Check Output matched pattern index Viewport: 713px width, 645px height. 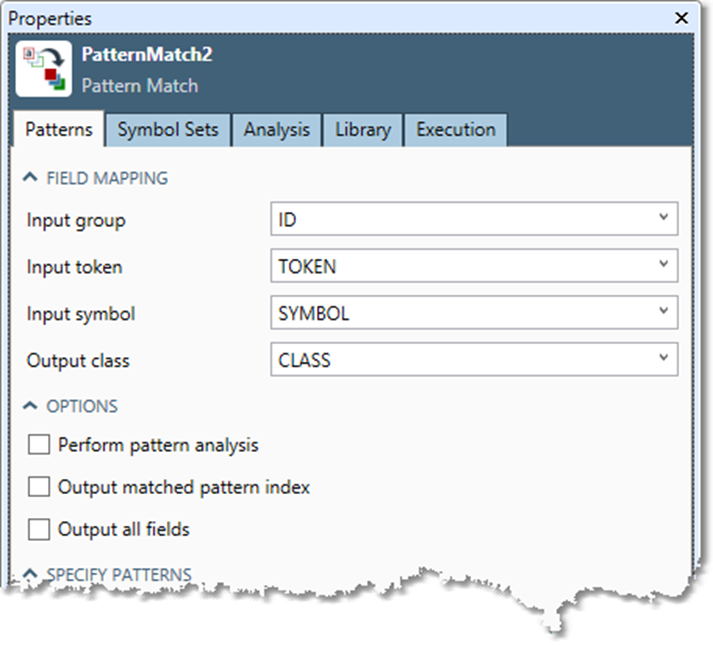(39, 488)
